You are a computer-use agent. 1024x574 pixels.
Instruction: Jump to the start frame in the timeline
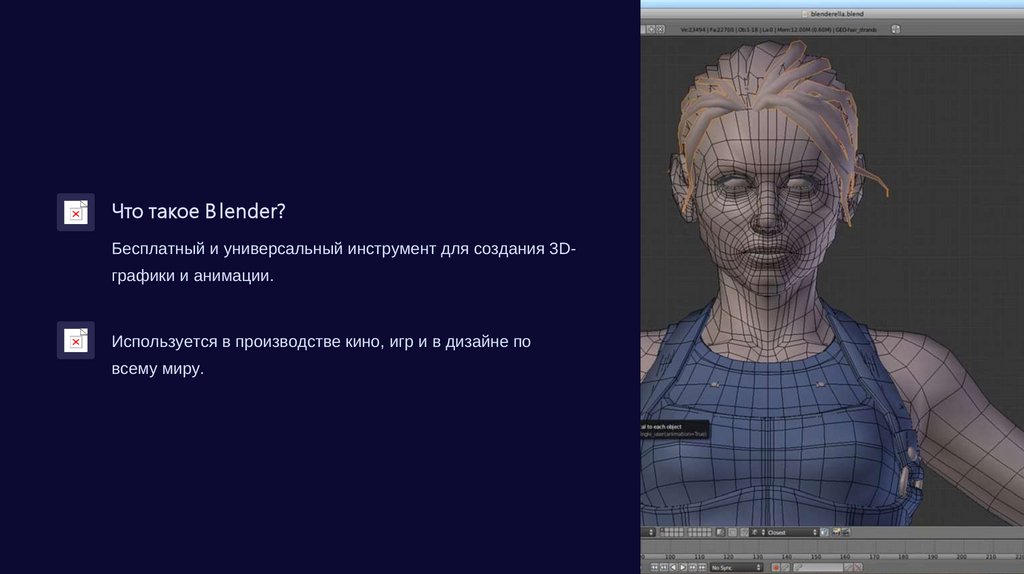tap(654, 567)
